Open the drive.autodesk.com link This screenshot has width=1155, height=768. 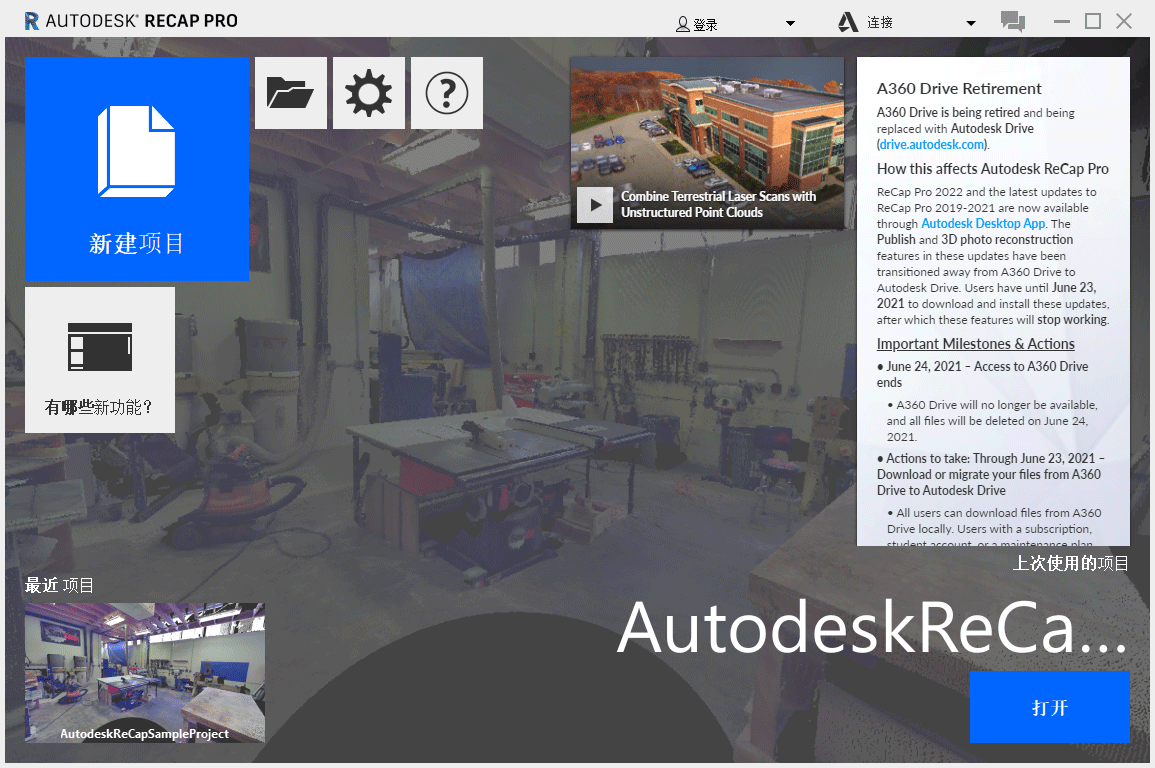932,144
